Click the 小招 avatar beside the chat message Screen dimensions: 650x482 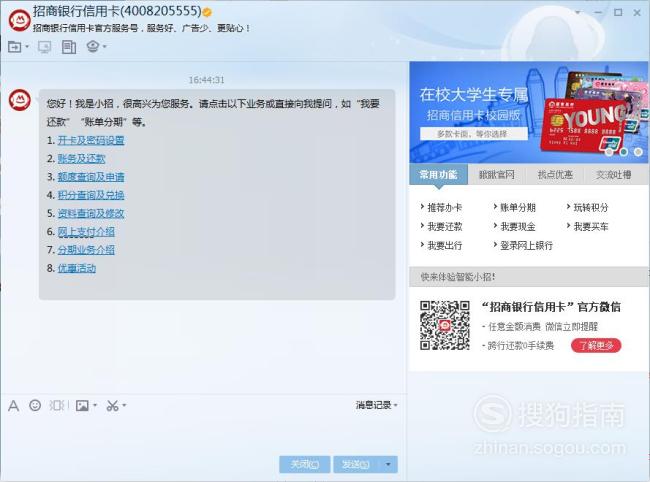click(19, 100)
